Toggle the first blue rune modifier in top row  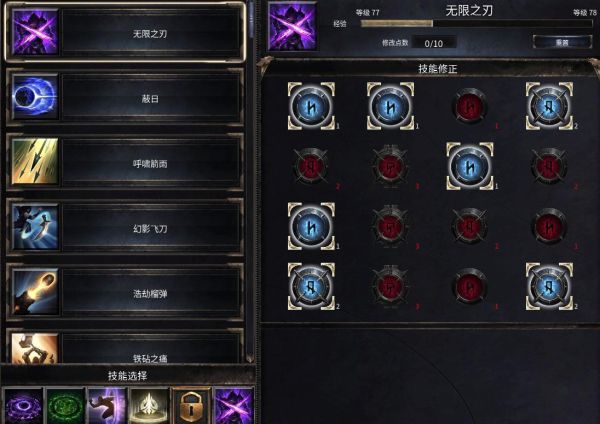pos(311,106)
